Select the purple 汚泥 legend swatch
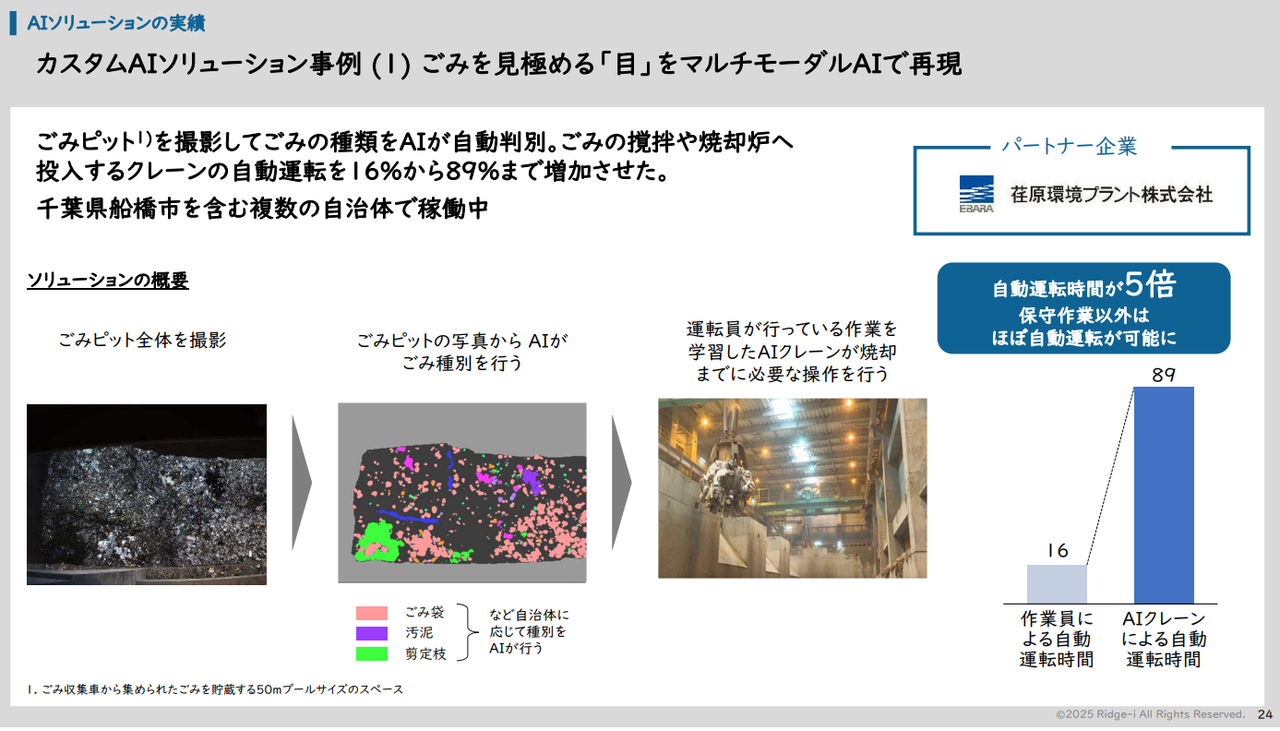Viewport: 1280px width, 731px height. pyautogui.click(x=371, y=633)
